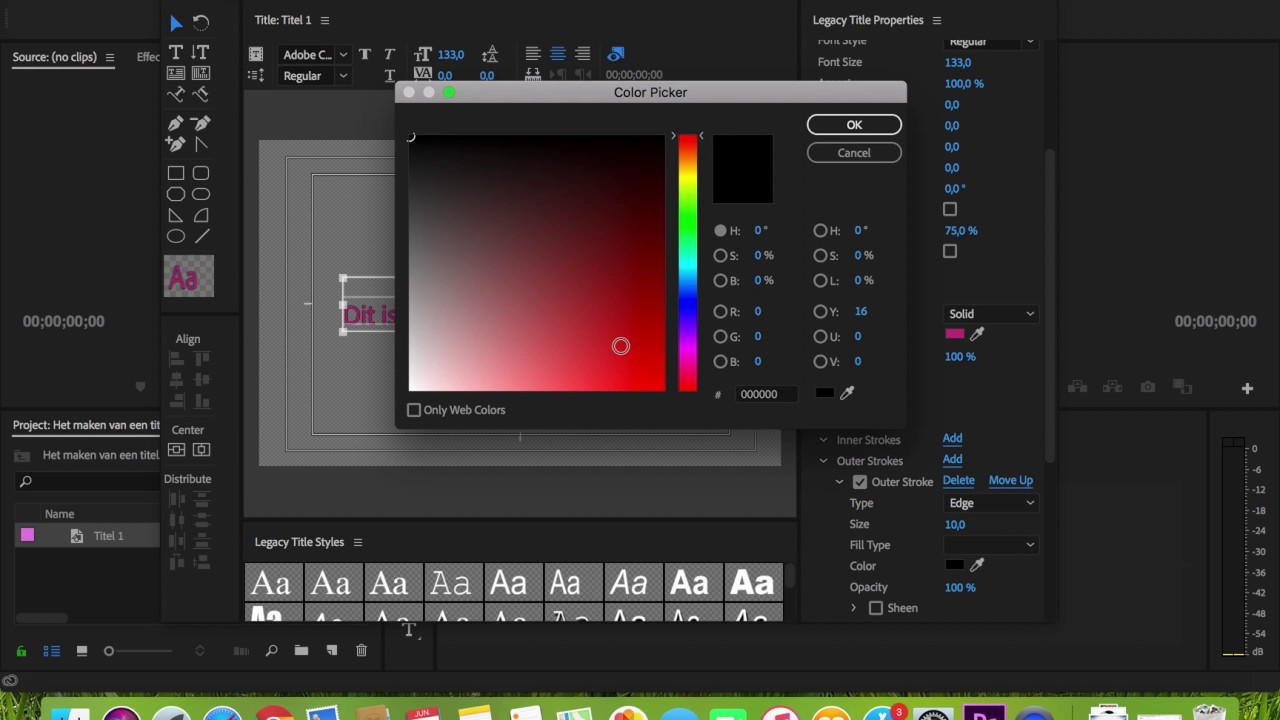1280x720 pixels.
Task: Pick the Pen tool
Action: [176, 123]
